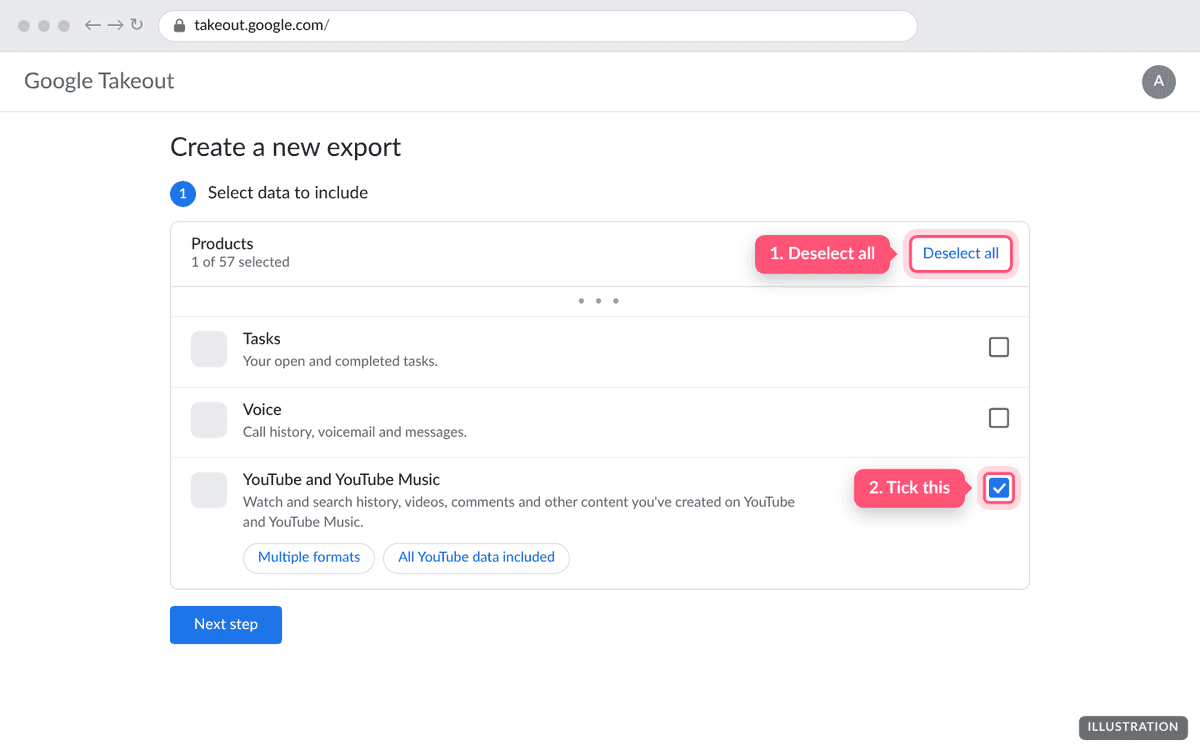This screenshot has height=750, width=1200.
Task: Click the Next step button
Action: (x=226, y=625)
